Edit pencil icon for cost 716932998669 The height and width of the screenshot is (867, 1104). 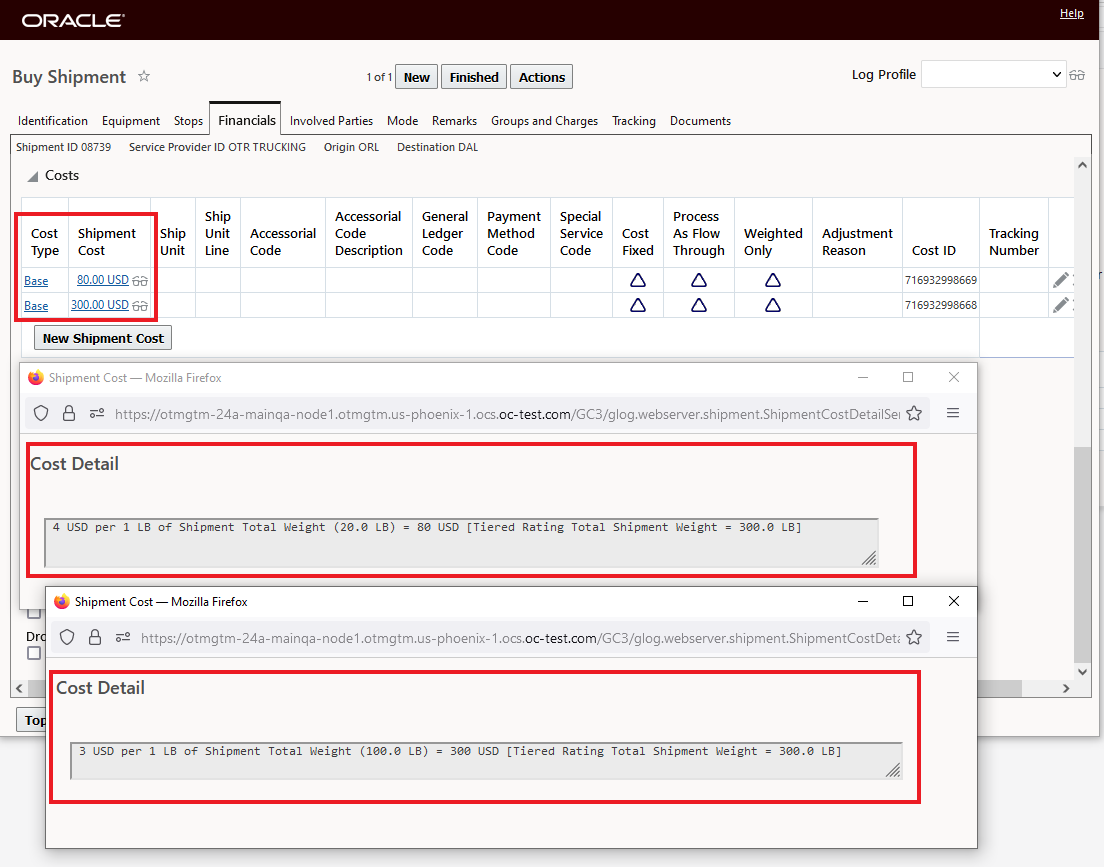click(1061, 280)
